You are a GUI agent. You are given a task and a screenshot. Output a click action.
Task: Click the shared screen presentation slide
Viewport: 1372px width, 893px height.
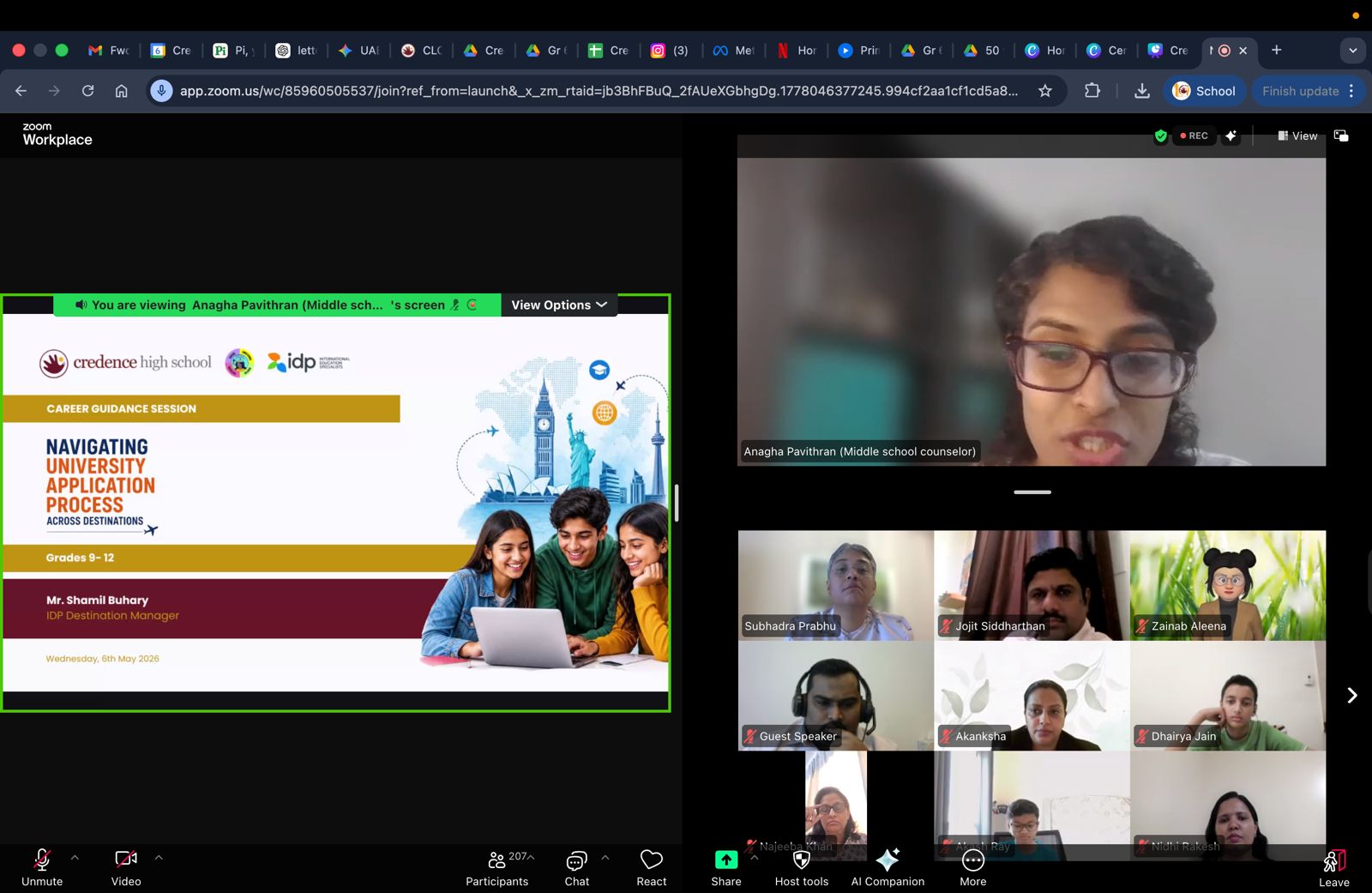335,504
